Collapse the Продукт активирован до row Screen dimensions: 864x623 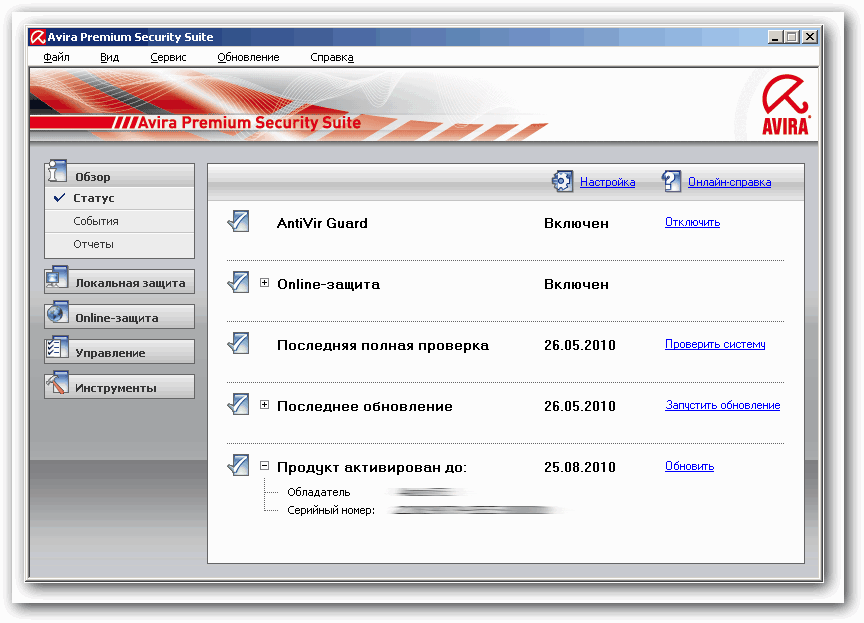pyautogui.click(x=264, y=465)
